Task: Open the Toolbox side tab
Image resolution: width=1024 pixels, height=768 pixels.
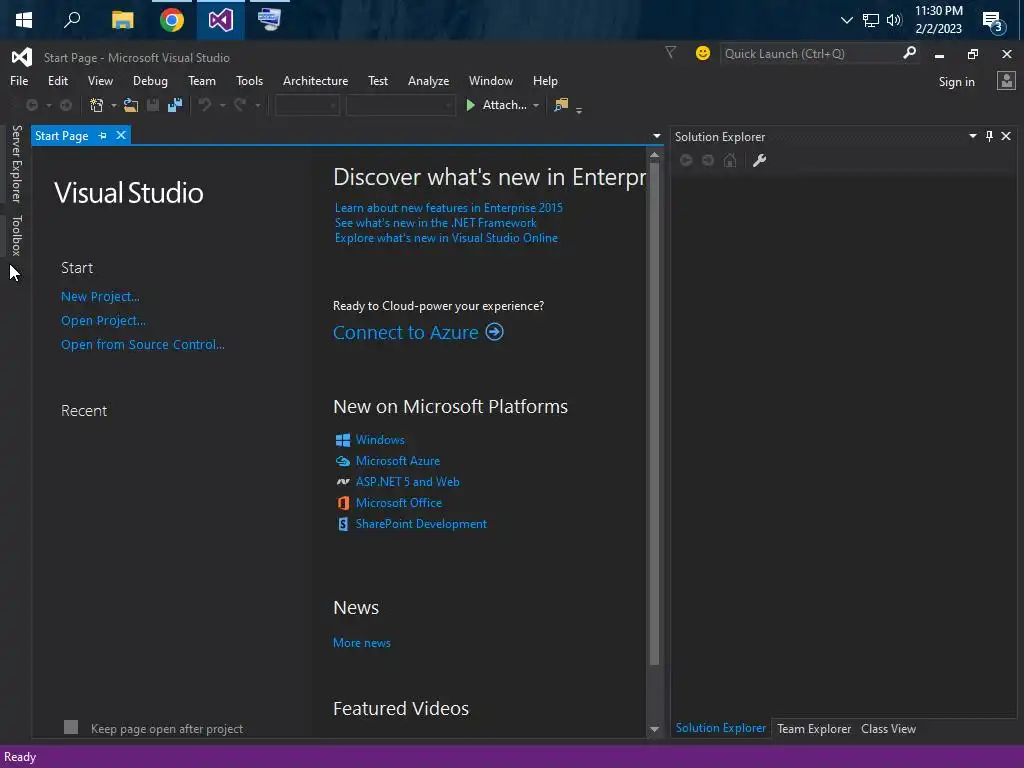Action: coord(17,235)
